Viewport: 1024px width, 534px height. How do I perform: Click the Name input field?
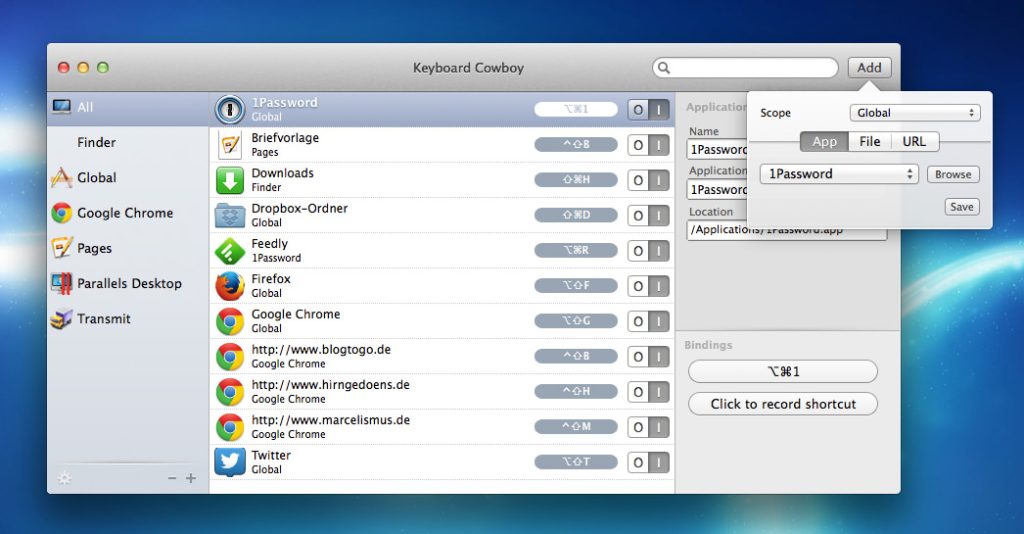pyautogui.click(x=716, y=149)
